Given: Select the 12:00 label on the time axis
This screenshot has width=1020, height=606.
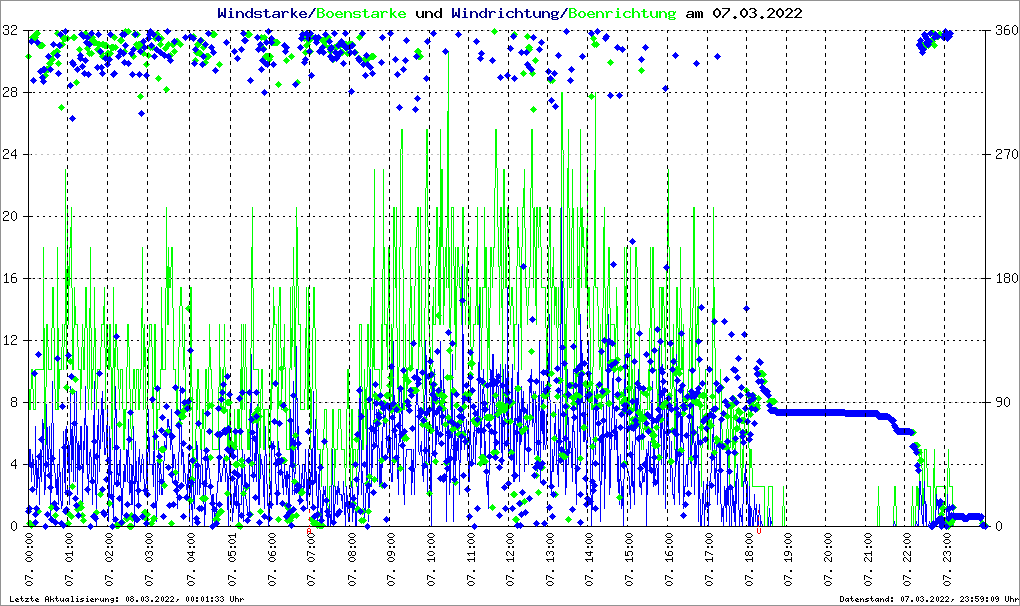Looking at the screenshot, I should coord(510,561).
